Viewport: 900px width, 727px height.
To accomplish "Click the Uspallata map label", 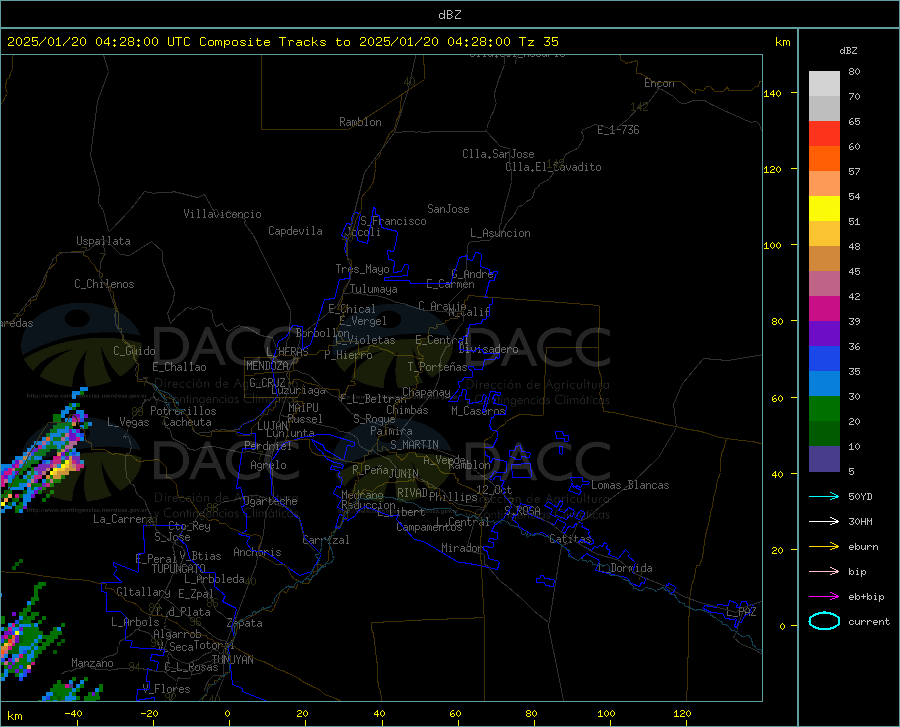I will click(103, 241).
